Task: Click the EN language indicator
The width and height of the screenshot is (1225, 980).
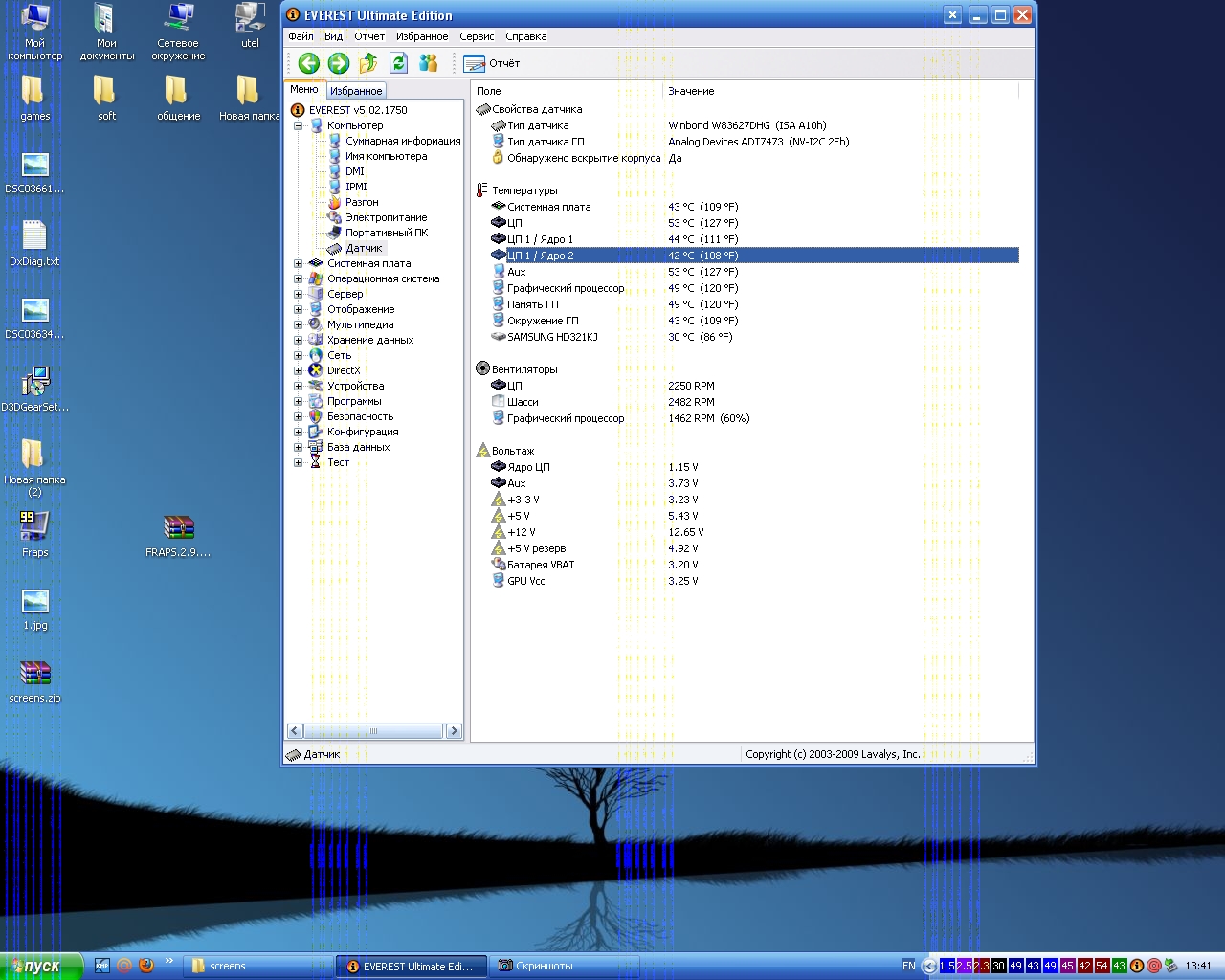Action: pos(908,967)
